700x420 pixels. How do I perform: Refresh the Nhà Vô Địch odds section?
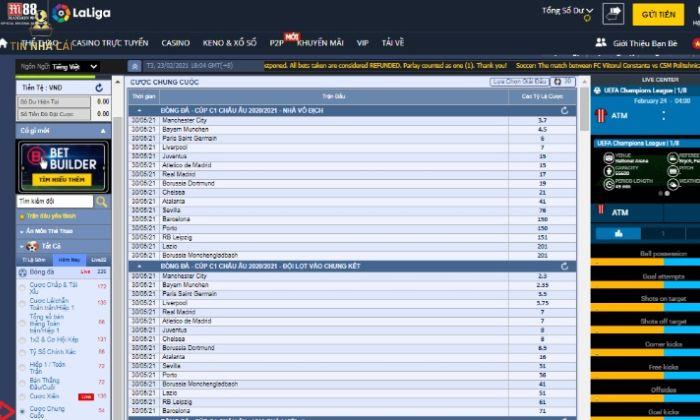click(x=566, y=111)
